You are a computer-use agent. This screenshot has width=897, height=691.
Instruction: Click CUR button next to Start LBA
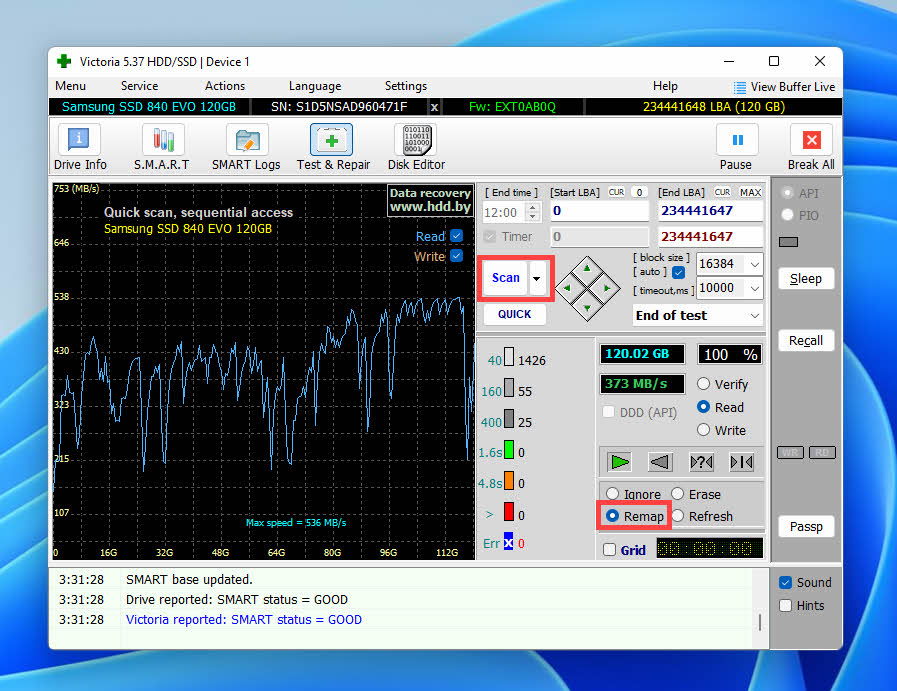616,192
